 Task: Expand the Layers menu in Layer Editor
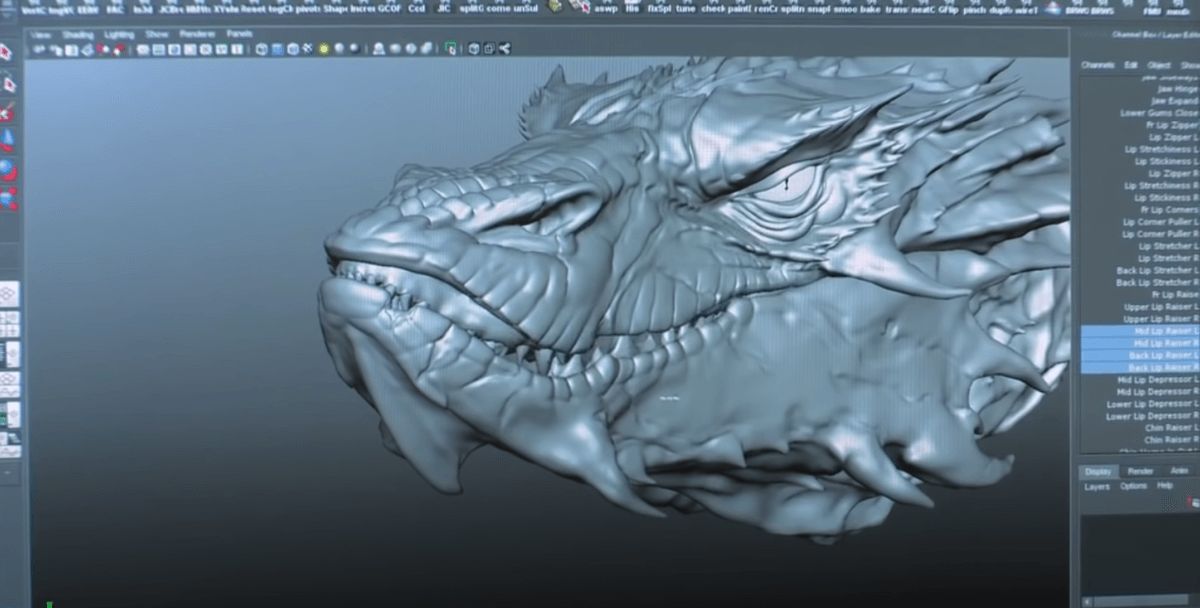click(x=1097, y=486)
